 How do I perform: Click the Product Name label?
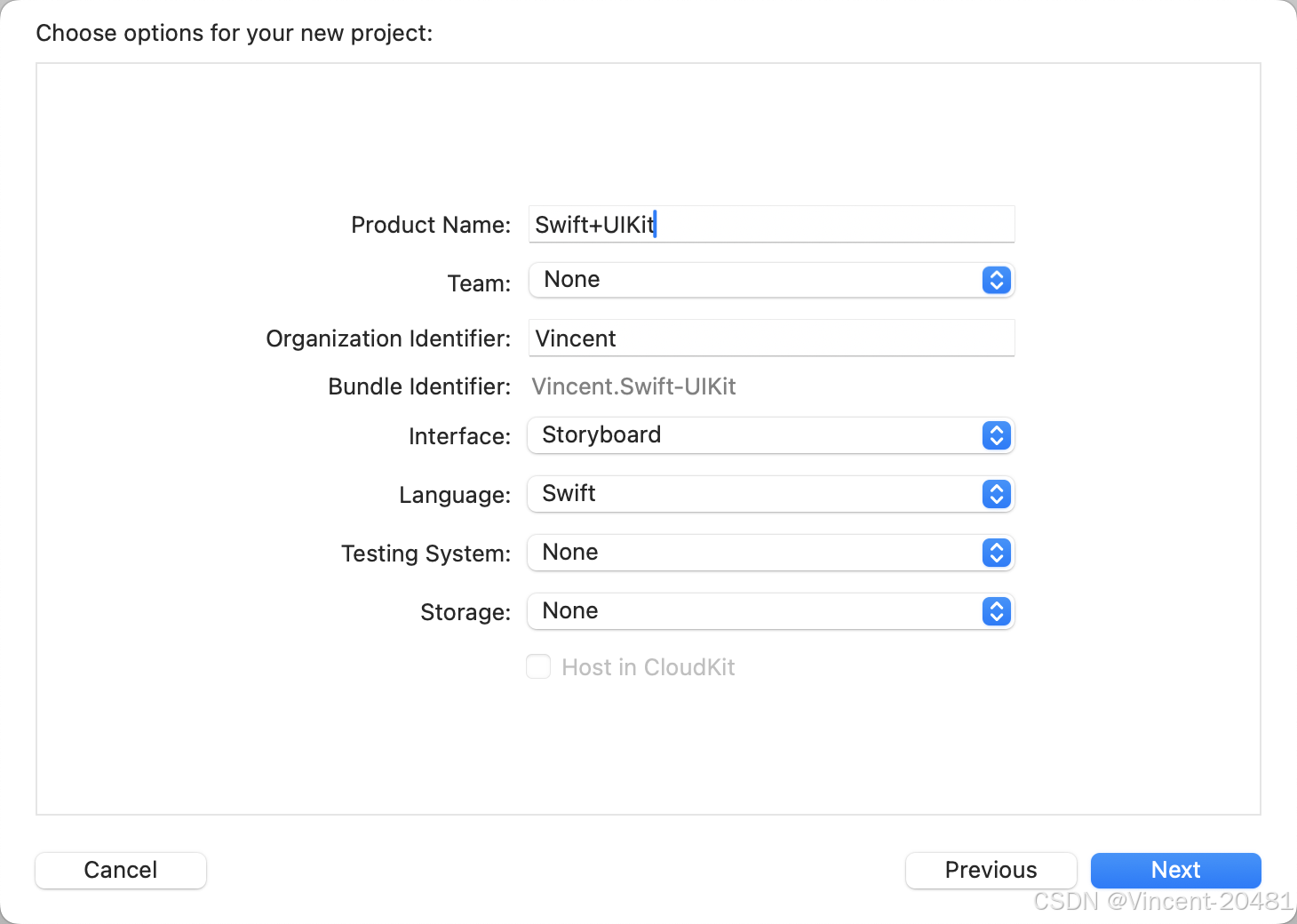(431, 225)
